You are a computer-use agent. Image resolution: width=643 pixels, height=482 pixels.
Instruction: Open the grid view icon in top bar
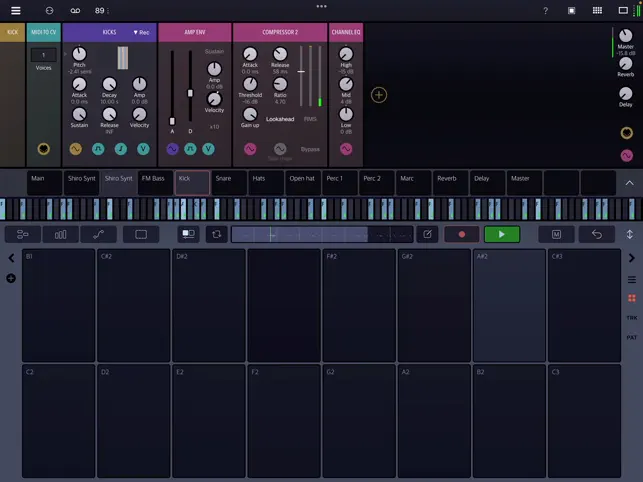click(x=597, y=10)
